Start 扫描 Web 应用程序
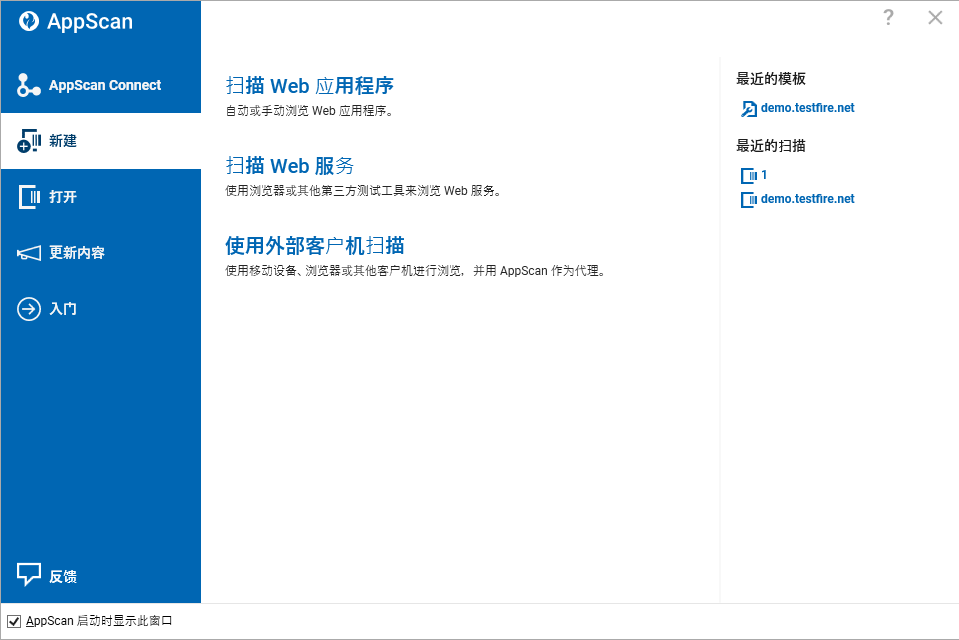 pos(309,86)
